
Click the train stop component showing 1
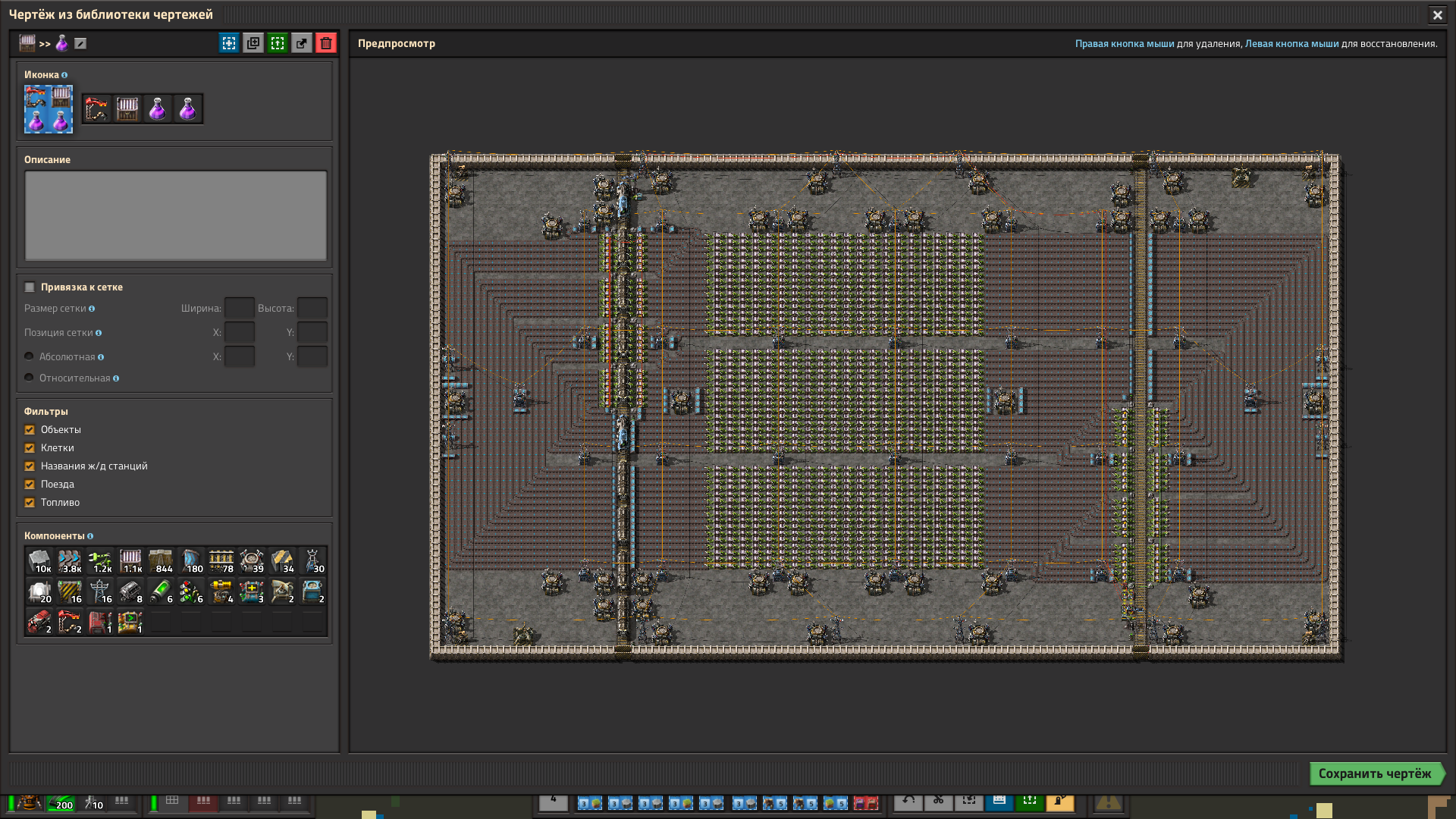point(100,622)
